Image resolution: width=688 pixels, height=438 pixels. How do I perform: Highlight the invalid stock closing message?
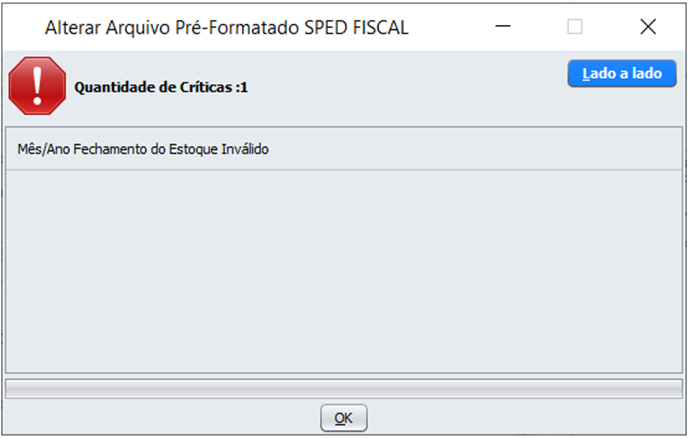[x=143, y=149]
